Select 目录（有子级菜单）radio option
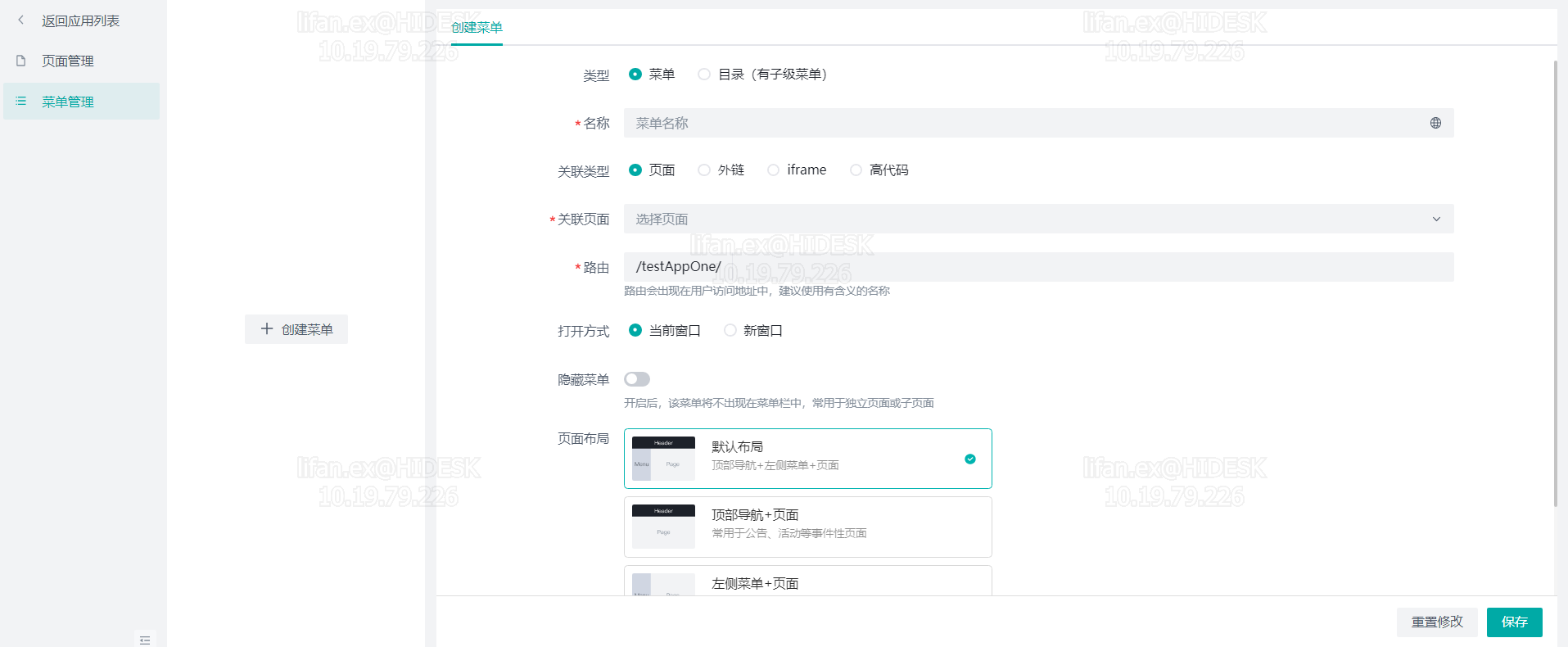 704,74
